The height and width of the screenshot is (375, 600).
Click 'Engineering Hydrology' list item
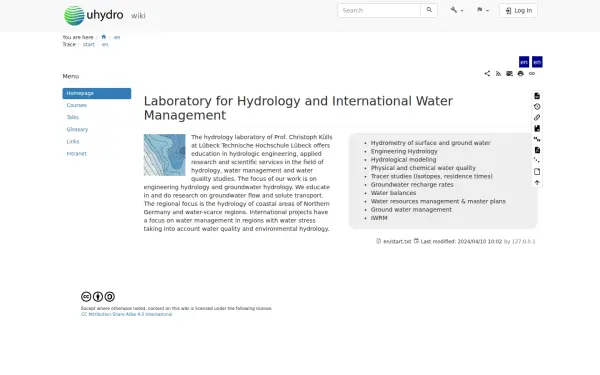pyautogui.click(x=404, y=151)
